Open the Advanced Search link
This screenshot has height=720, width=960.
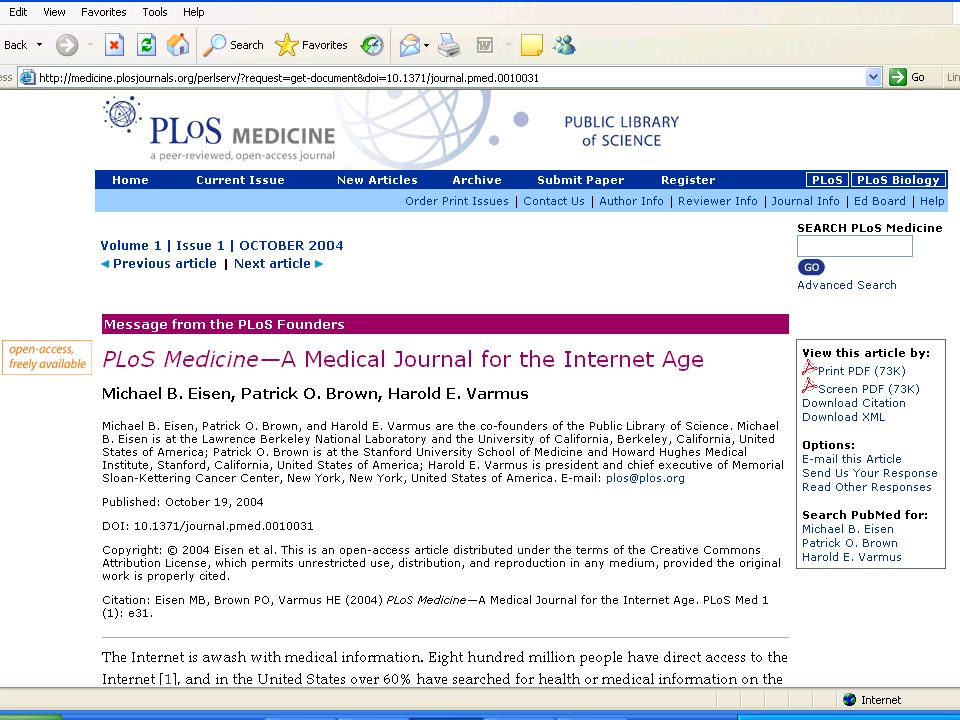click(x=847, y=285)
